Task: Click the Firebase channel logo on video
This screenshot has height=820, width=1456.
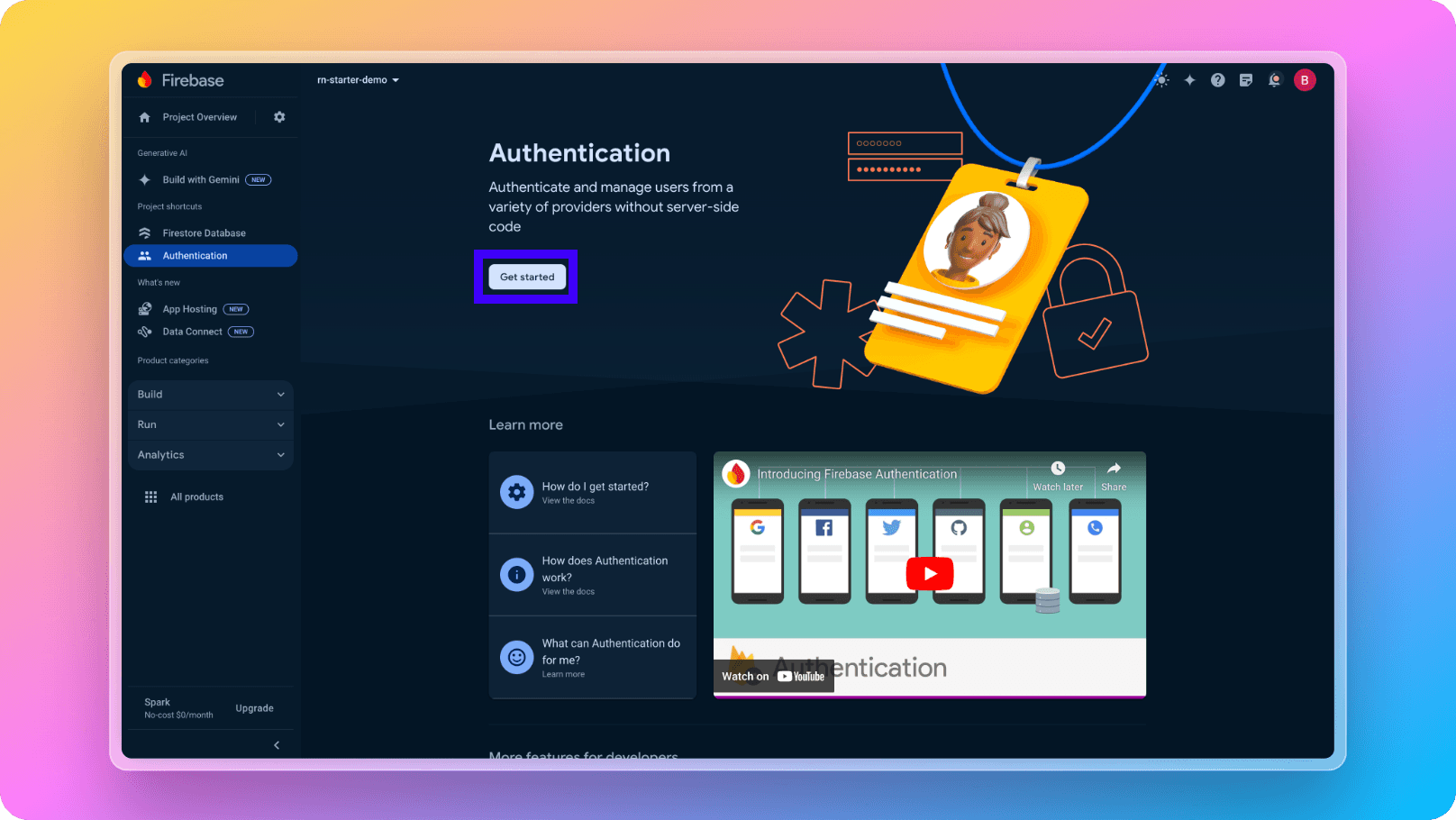Action: click(736, 474)
